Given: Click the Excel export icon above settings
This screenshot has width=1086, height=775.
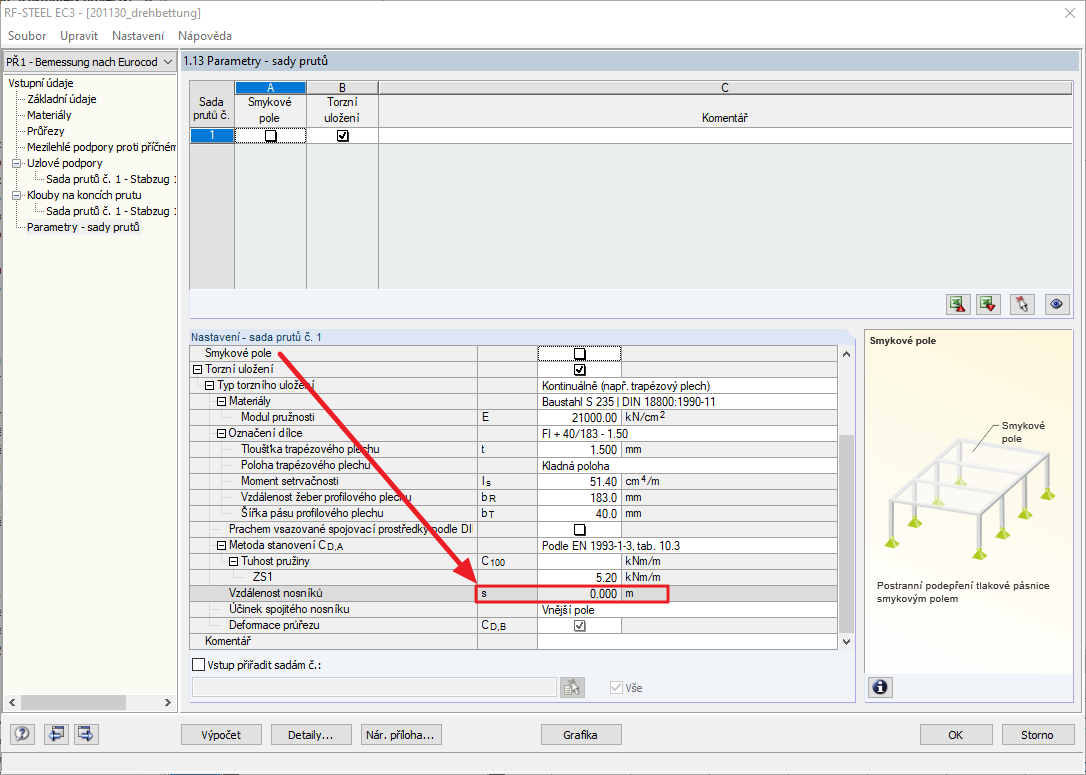Looking at the screenshot, I should [x=958, y=304].
